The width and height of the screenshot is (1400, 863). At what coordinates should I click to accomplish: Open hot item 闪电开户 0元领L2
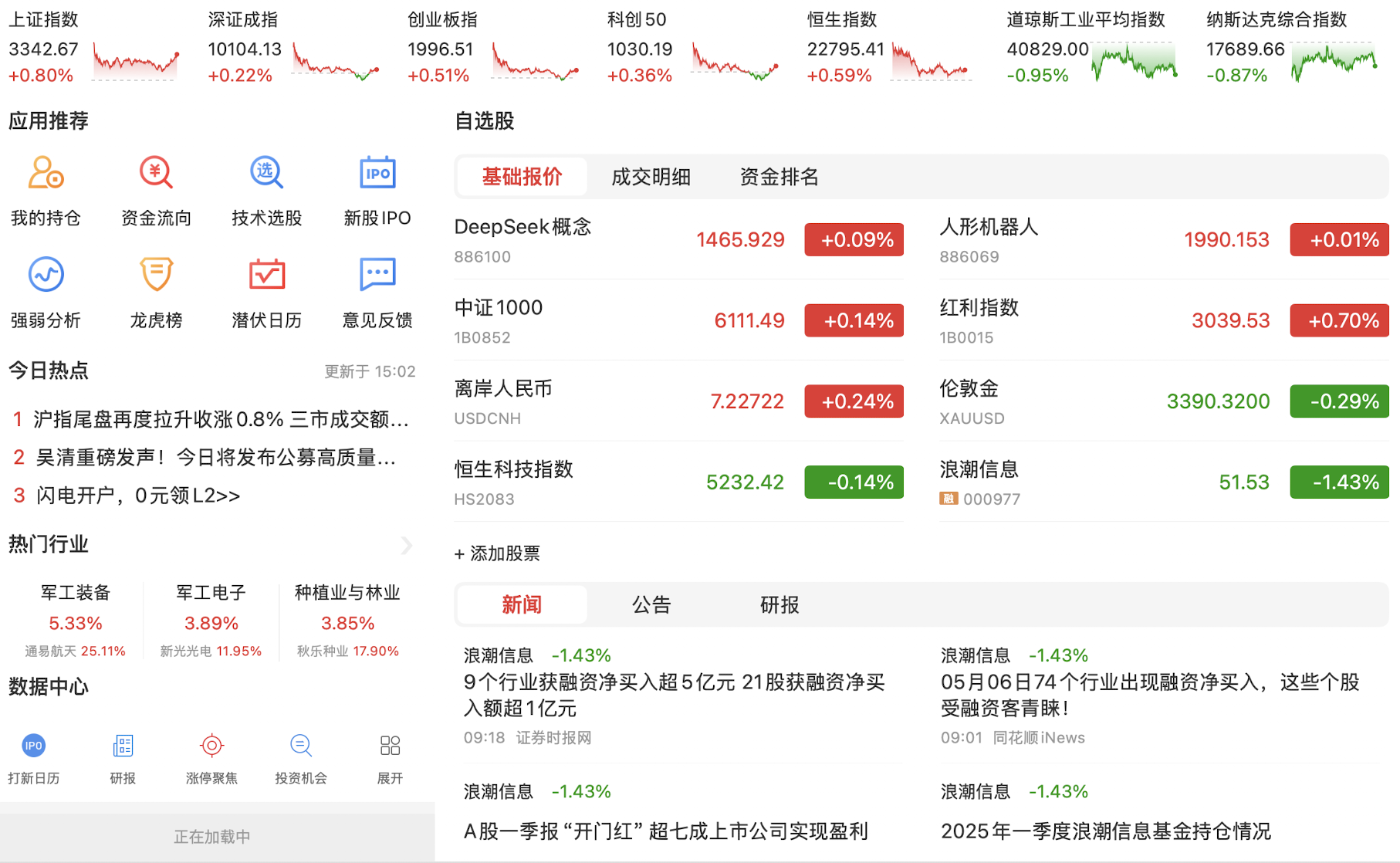[127, 495]
